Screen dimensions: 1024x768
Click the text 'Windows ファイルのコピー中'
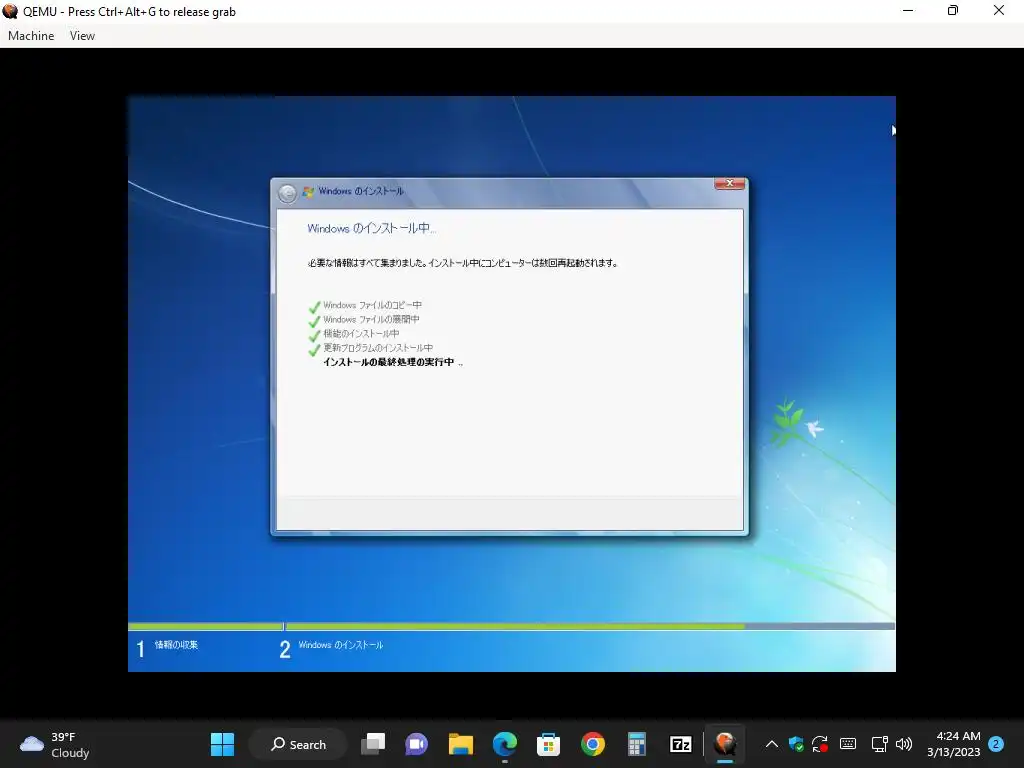click(372, 305)
